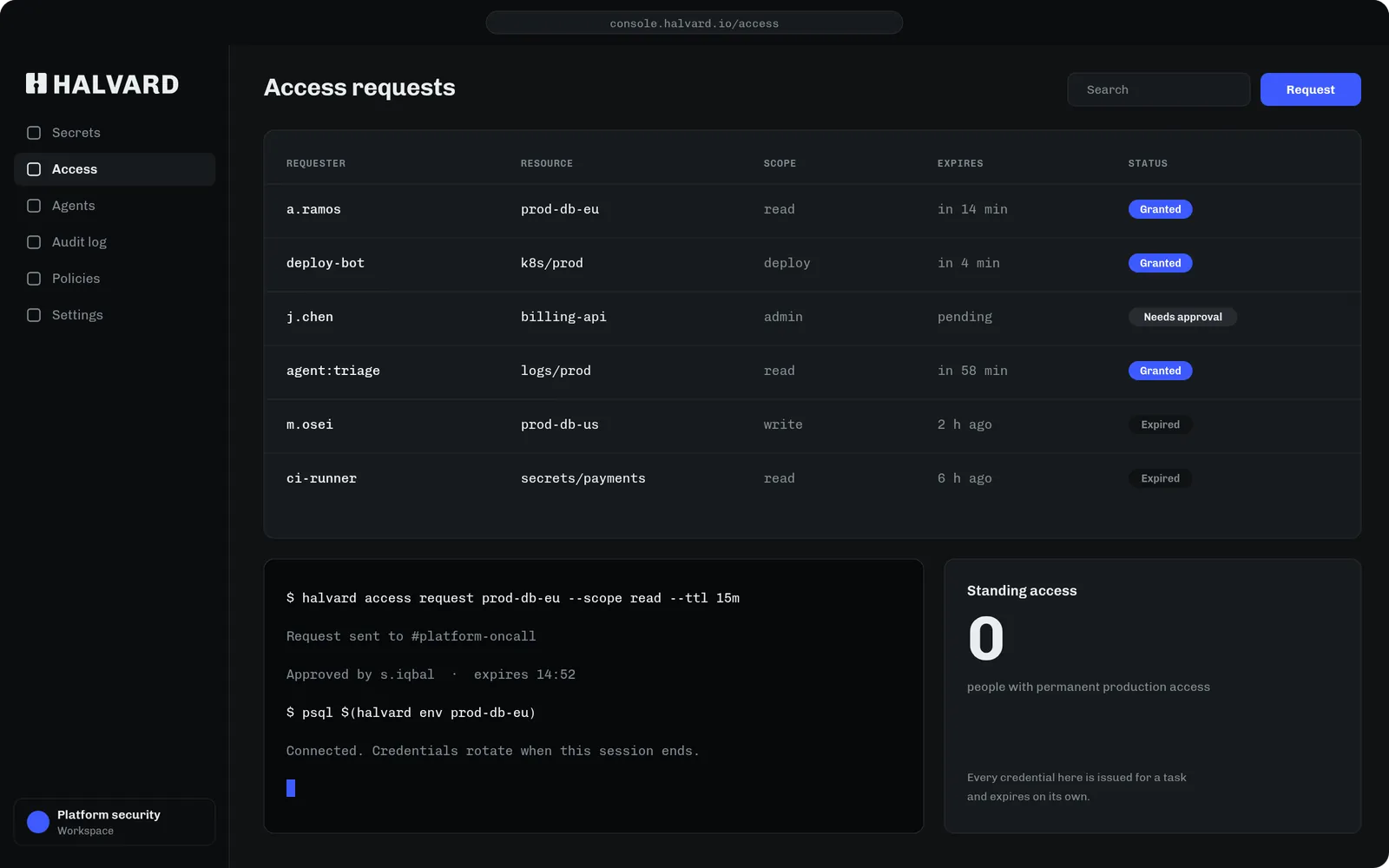Screen dimensions: 1389x868
Task: Click the k8s/prod resource cell
Action: point(552,263)
